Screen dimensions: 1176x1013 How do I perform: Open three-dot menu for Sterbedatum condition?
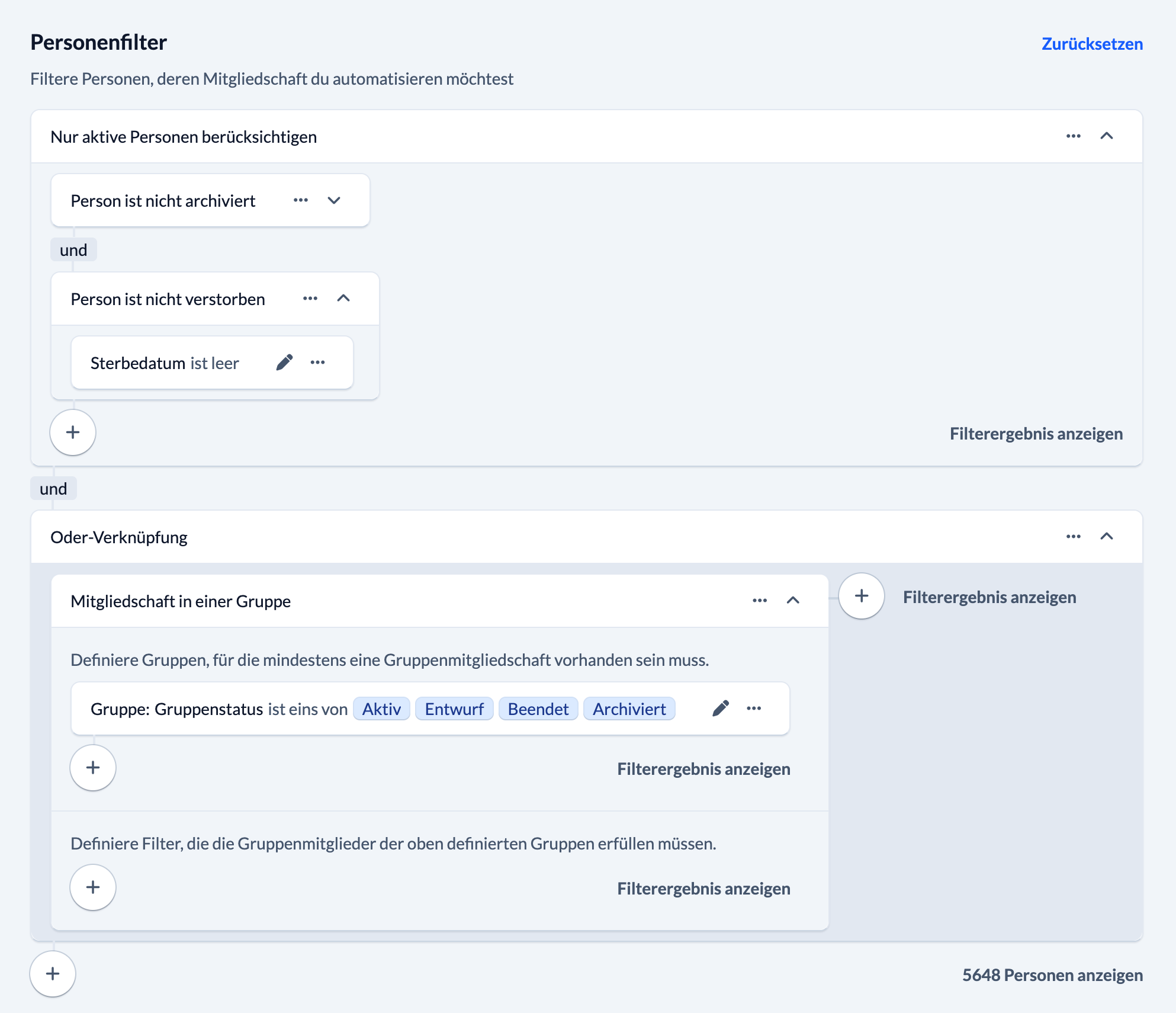point(317,363)
